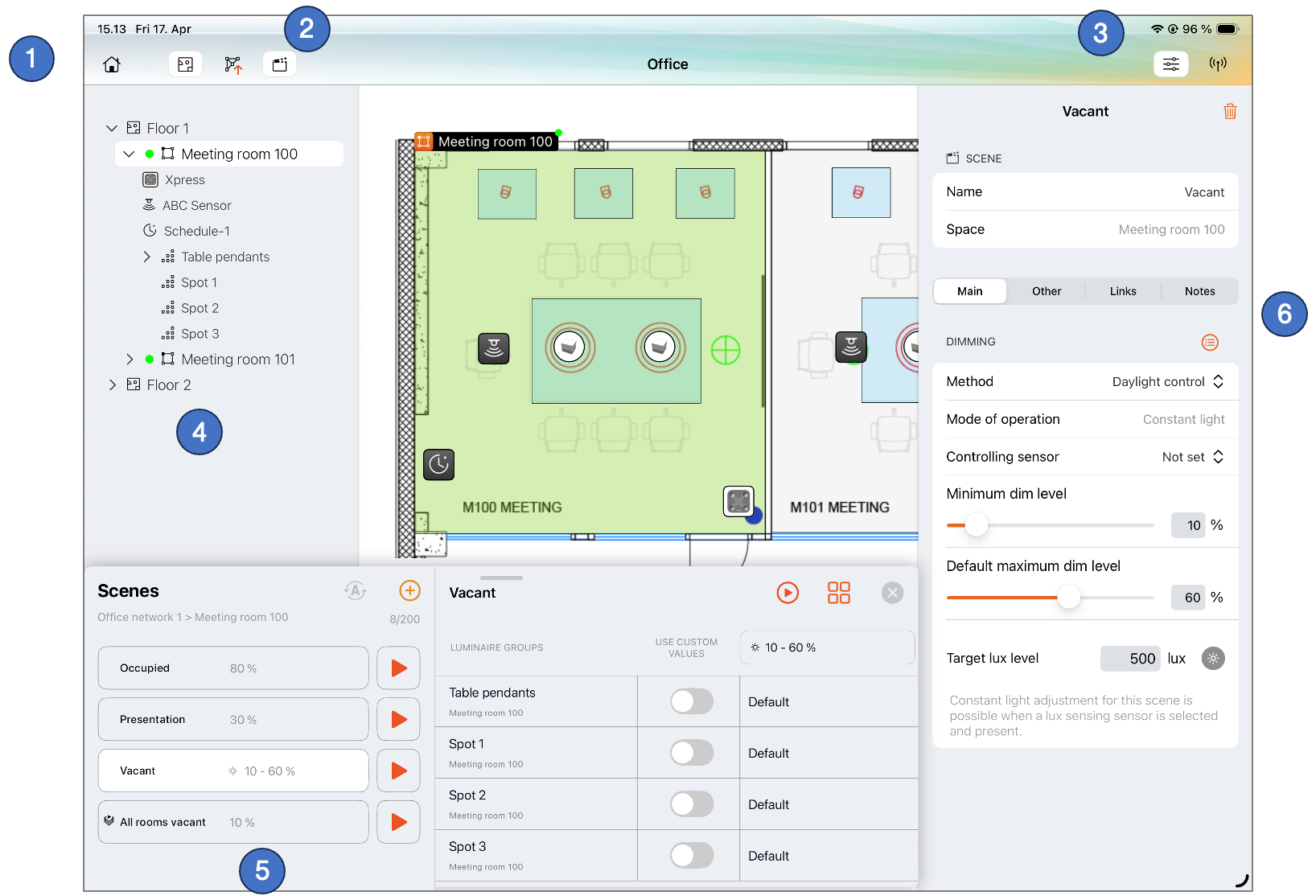Collapse the Floor 1 tree node
Image resolution: width=1316 pixels, height=896 pixels.
click(x=112, y=128)
